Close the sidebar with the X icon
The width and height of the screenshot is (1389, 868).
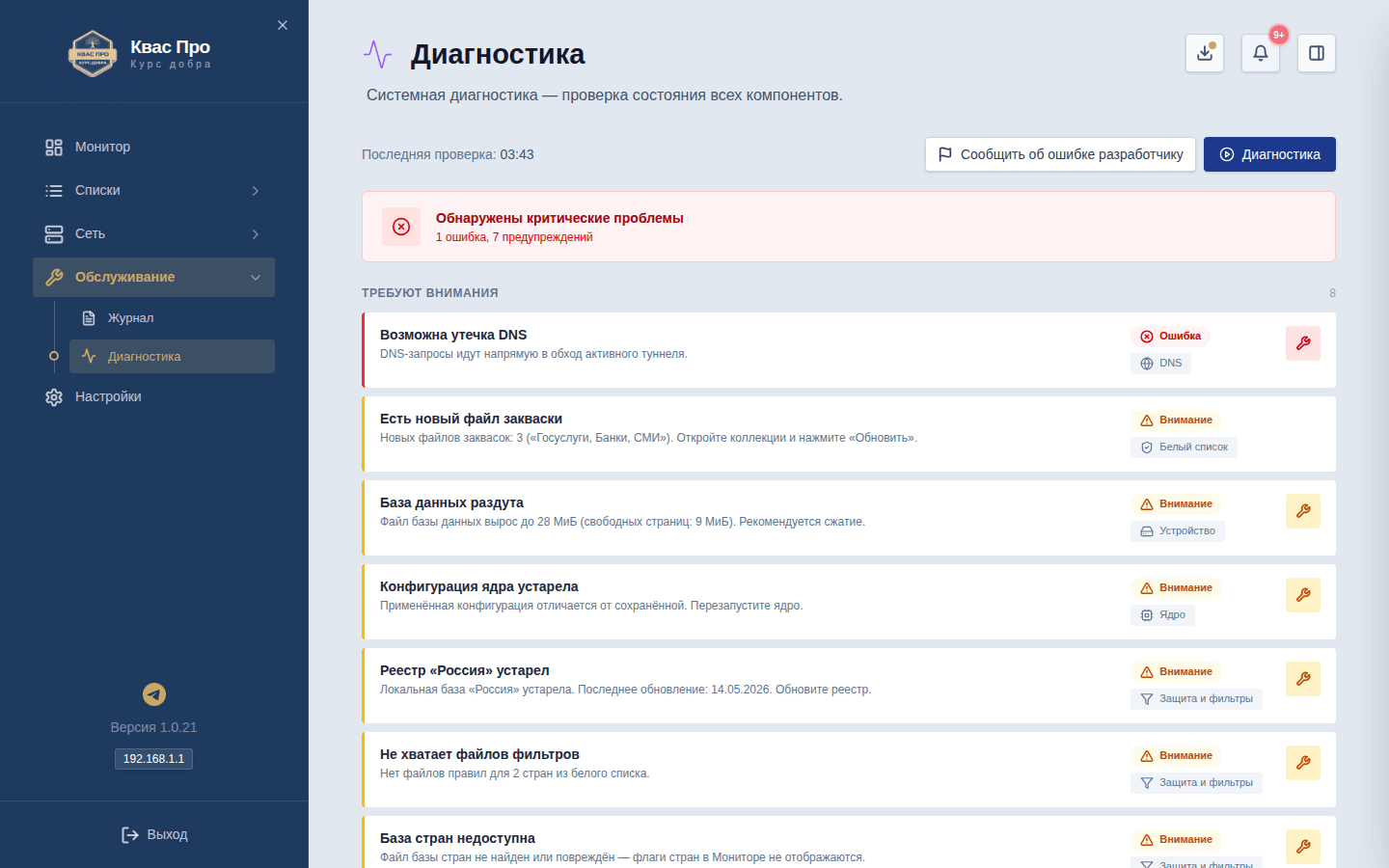(283, 25)
